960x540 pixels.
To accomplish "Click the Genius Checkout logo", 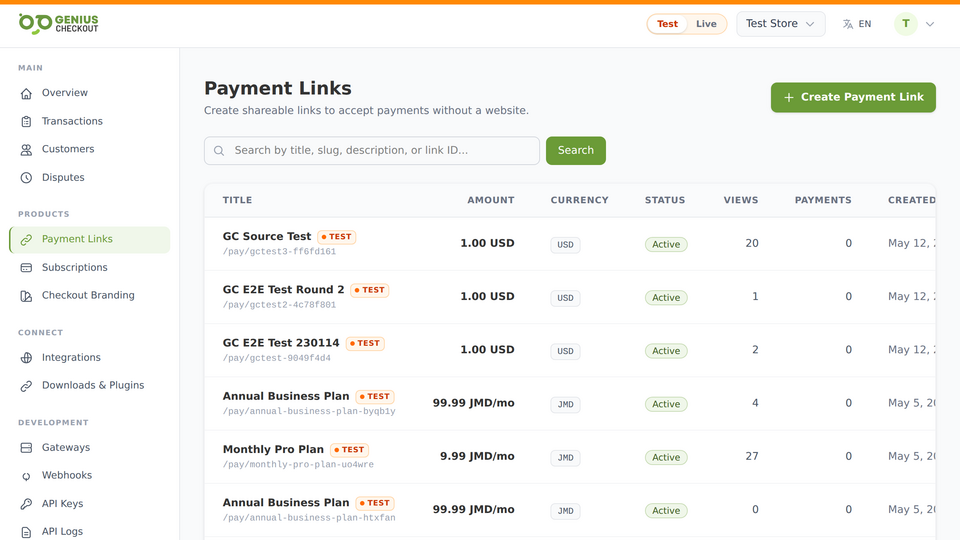I will pyautogui.click(x=58, y=23).
